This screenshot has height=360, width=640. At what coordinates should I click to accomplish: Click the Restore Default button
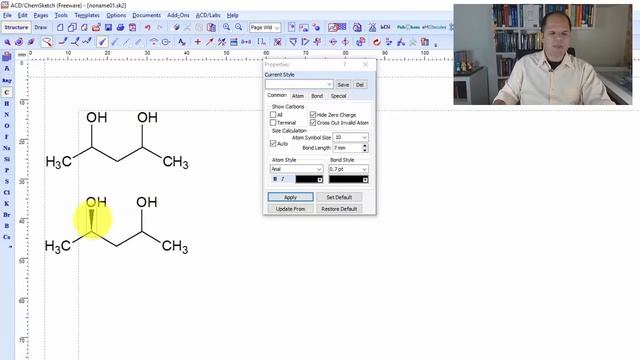339,209
